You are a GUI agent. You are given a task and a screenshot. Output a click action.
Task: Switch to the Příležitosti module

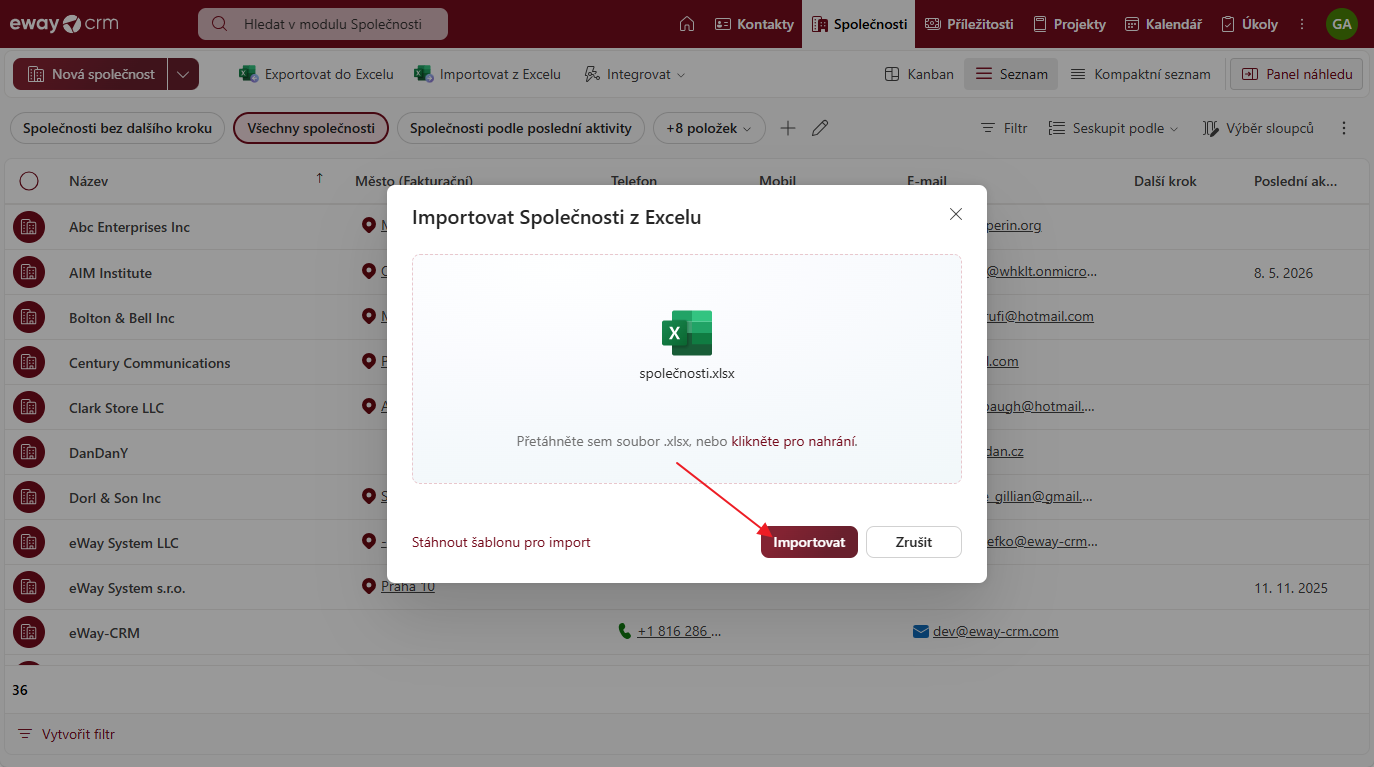pyautogui.click(x=969, y=24)
